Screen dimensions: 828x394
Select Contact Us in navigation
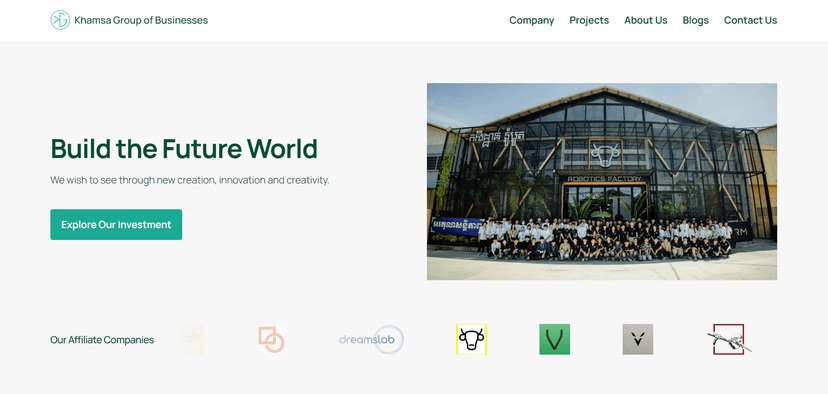[750, 20]
